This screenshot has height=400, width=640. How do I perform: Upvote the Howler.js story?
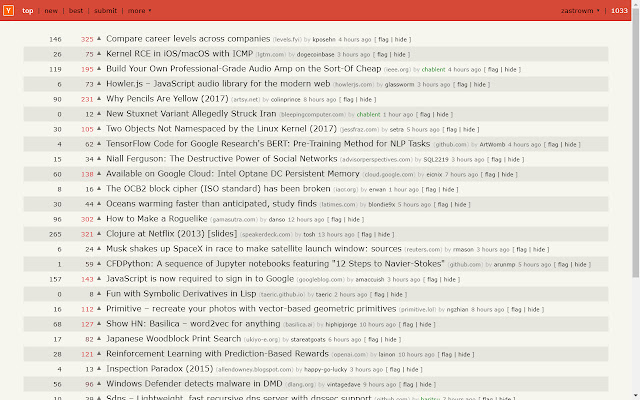[99, 83]
